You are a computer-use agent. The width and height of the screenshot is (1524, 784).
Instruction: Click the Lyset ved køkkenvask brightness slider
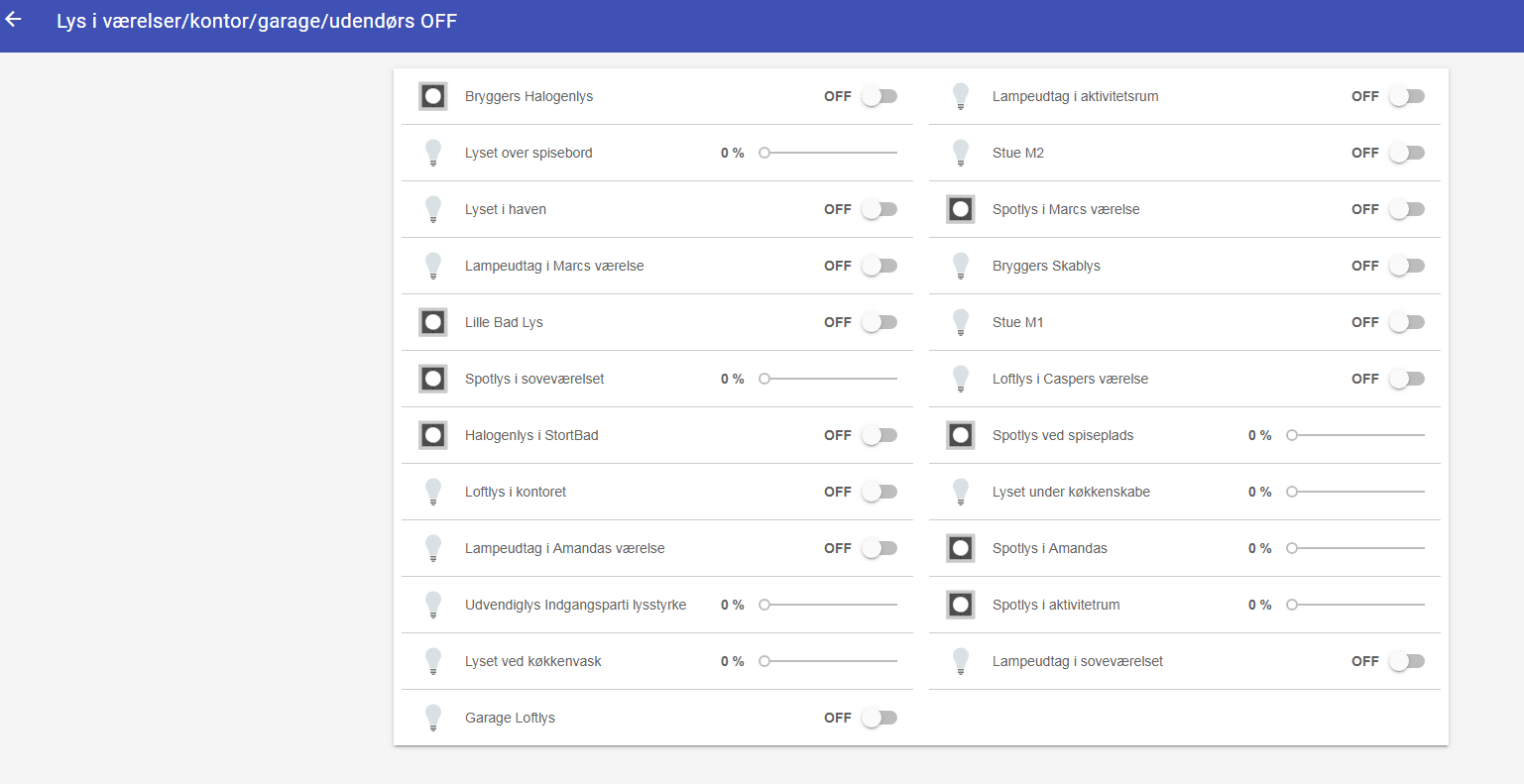(830, 661)
